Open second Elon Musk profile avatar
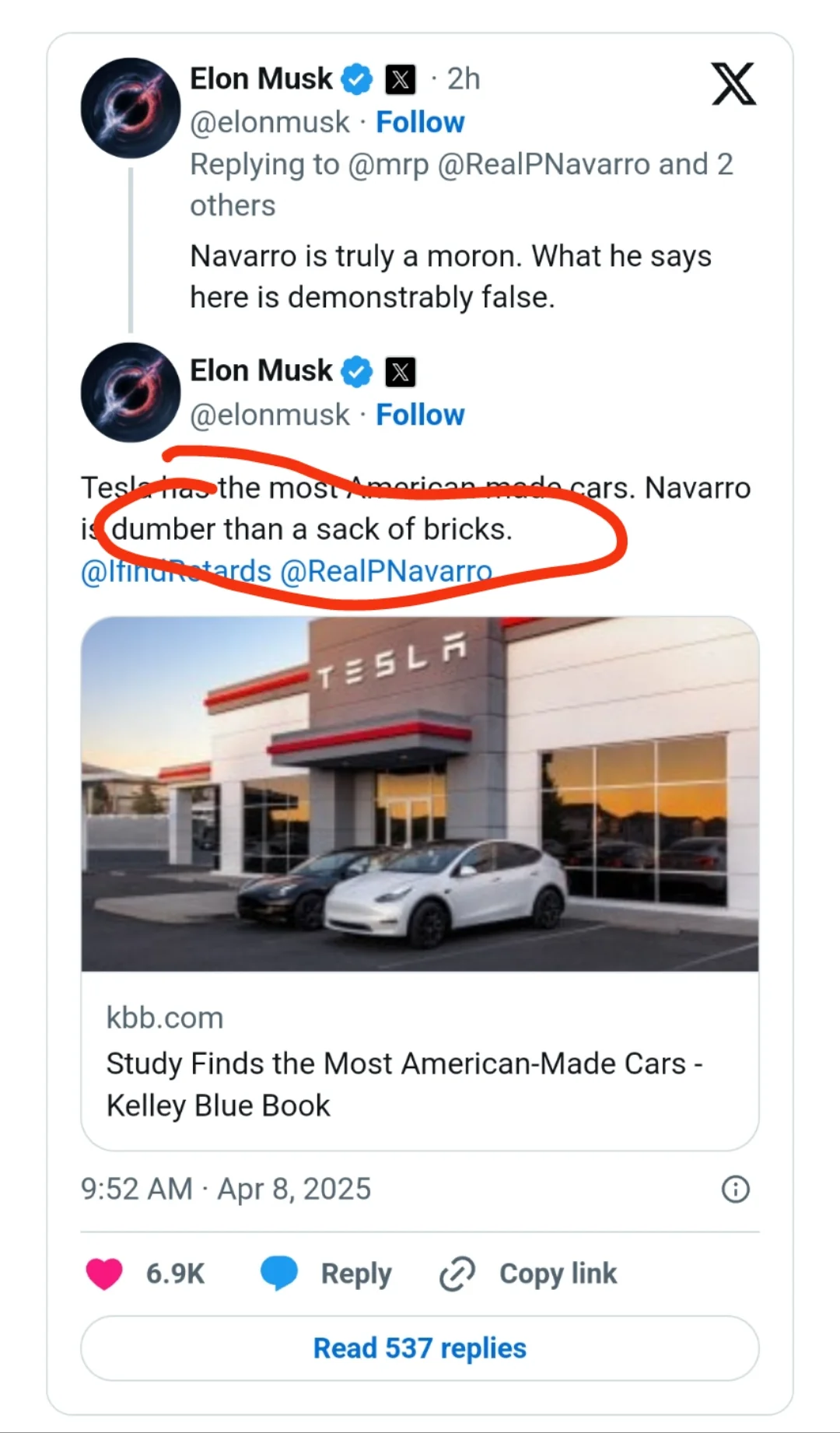 (131, 392)
